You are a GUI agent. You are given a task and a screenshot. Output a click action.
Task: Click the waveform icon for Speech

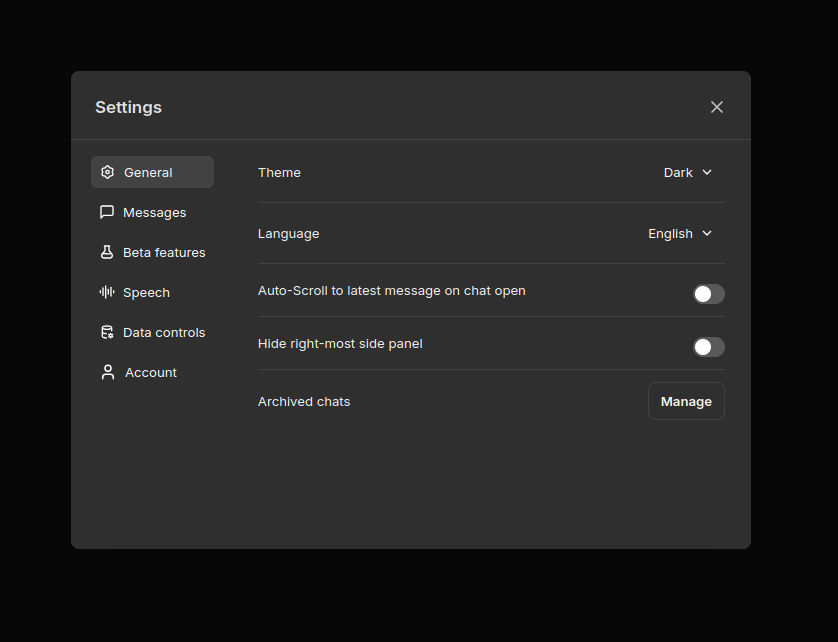107,292
